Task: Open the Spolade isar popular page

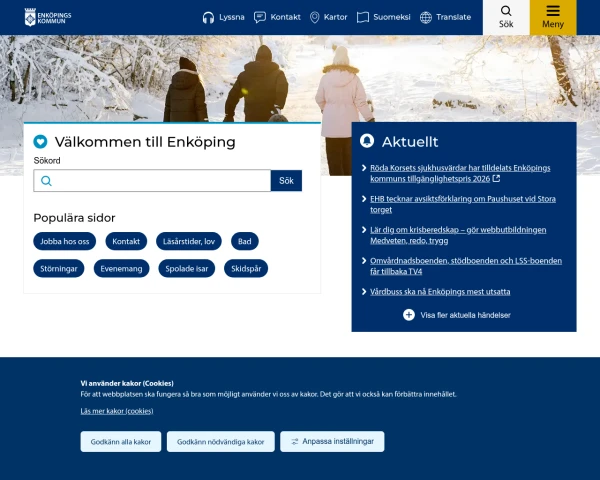Action: click(x=187, y=268)
